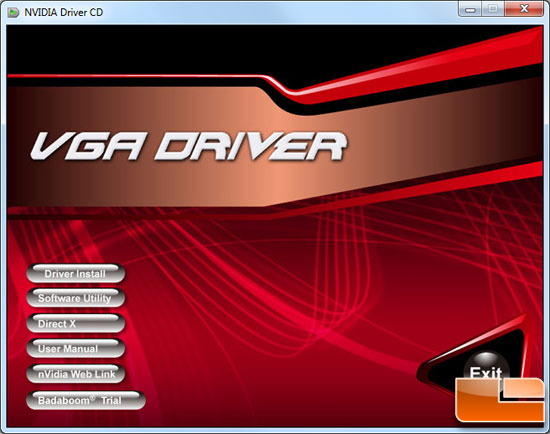The image size is (550, 434).
Task: Select the Direct X button
Action: 75,323
